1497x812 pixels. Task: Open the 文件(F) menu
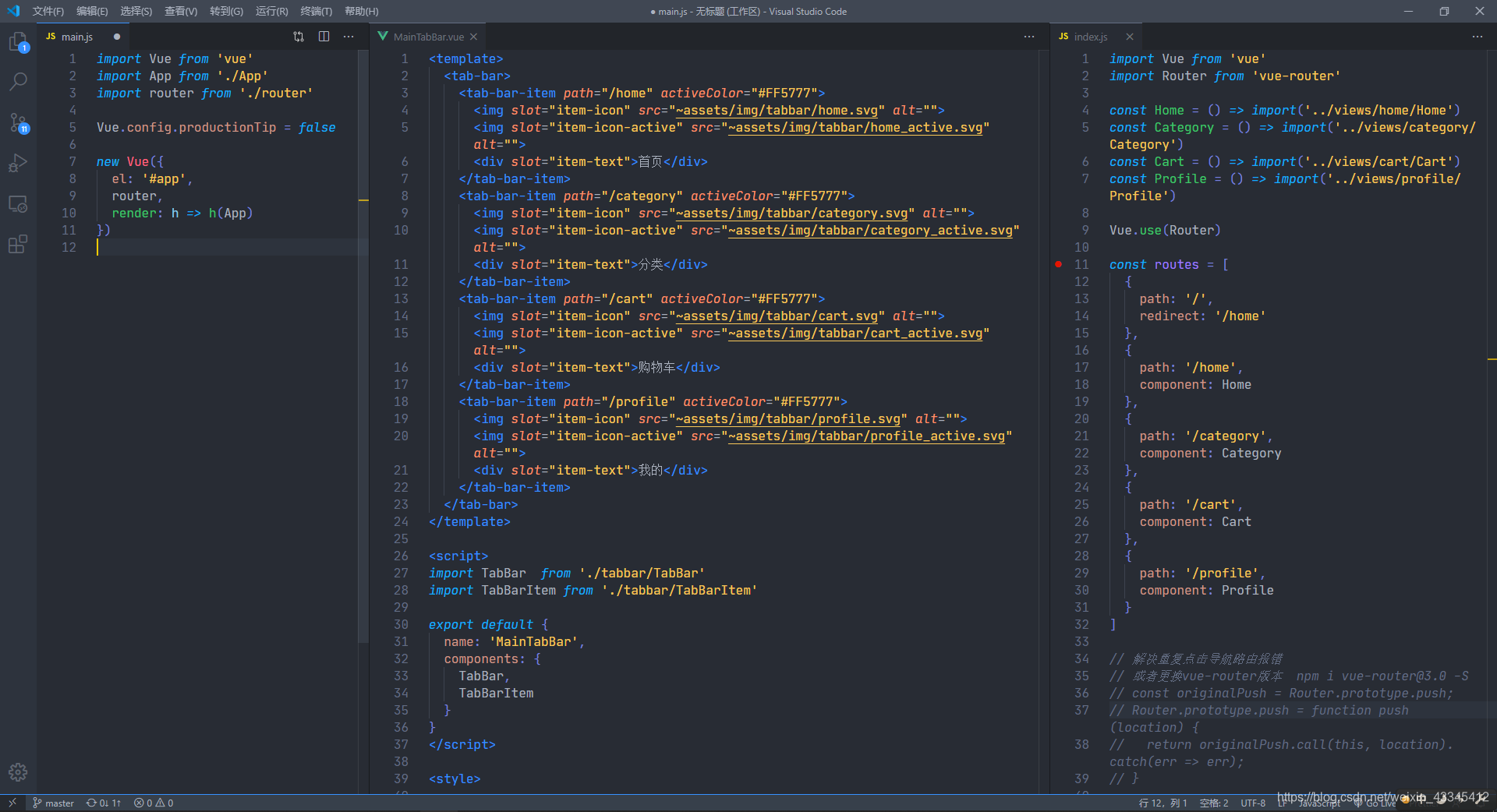coord(48,11)
